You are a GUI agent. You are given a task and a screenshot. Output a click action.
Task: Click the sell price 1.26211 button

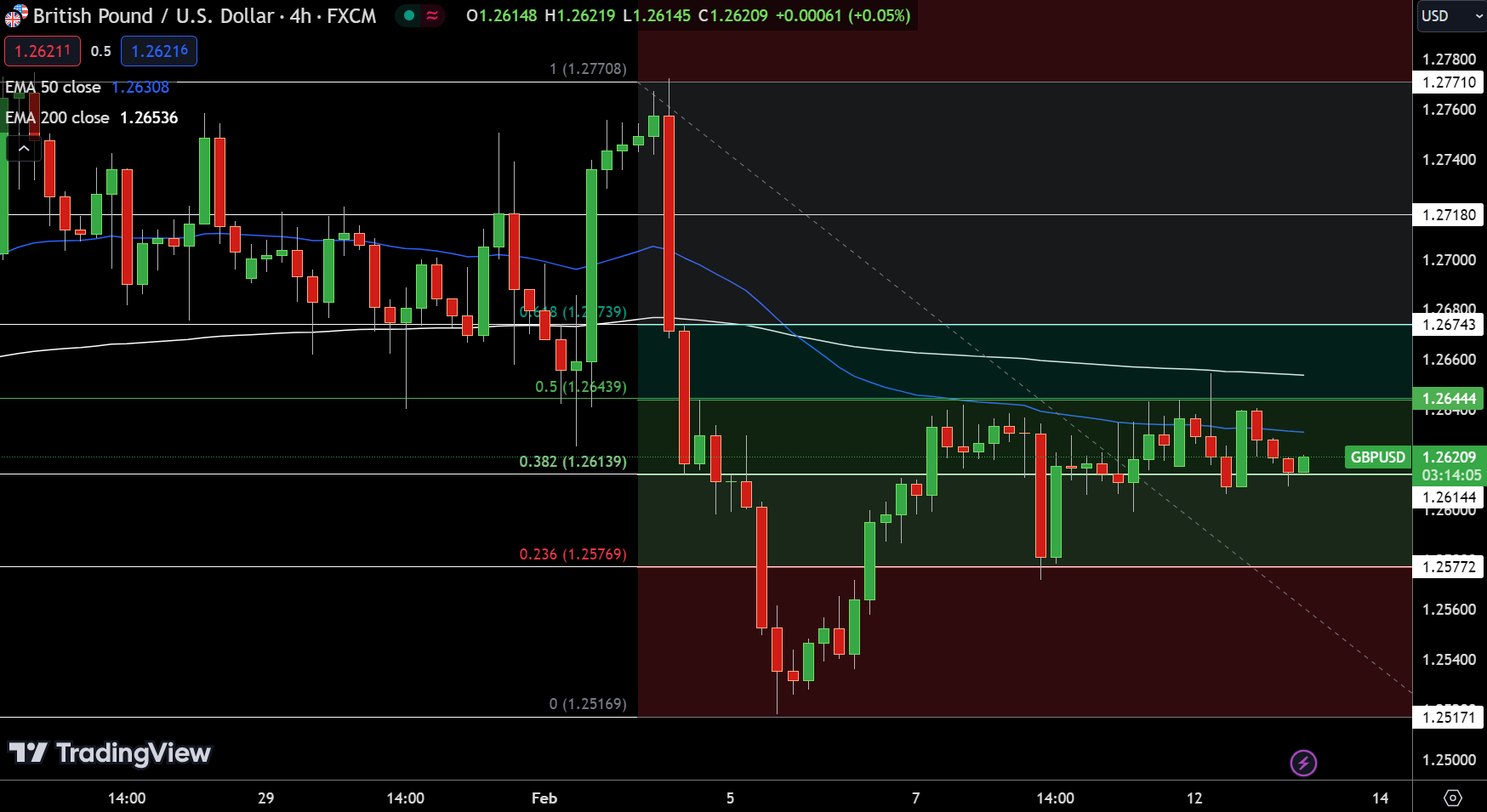point(43,51)
